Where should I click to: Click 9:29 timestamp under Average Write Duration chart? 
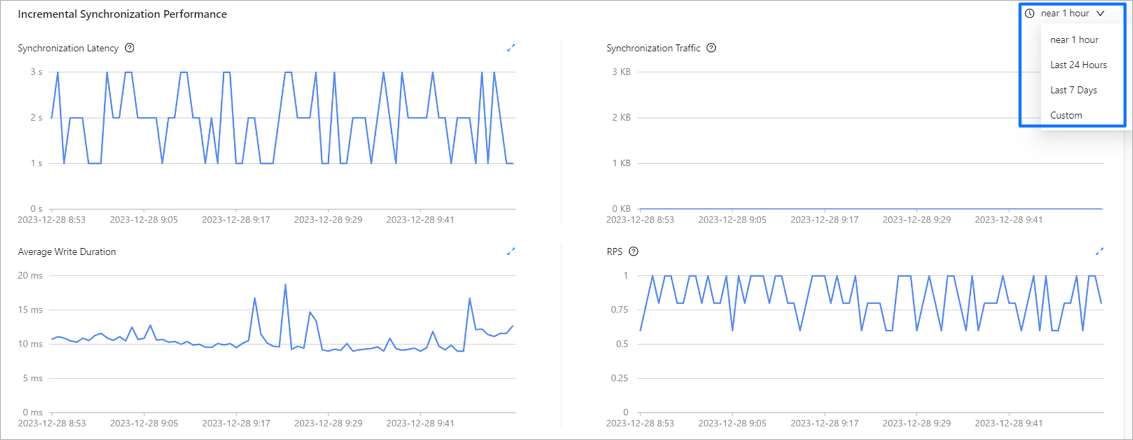tap(328, 422)
